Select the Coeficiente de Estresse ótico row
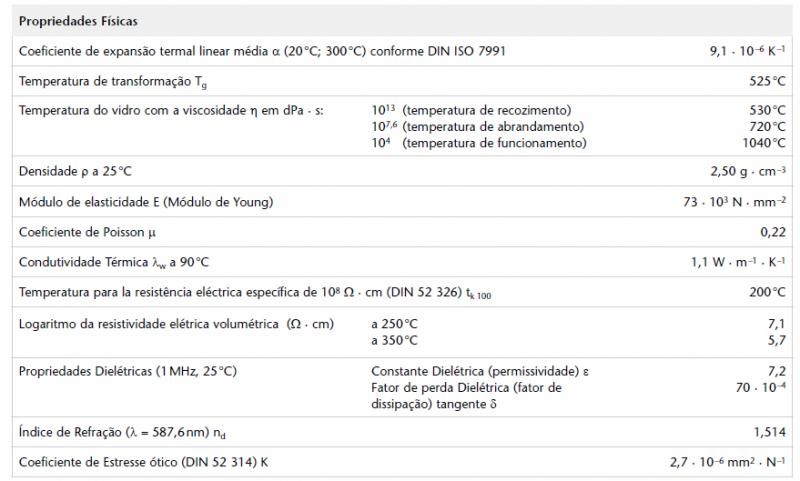The width and height of the screenshot is (800, 481). click(403, 462)
